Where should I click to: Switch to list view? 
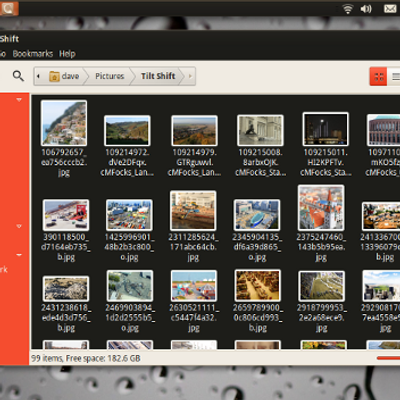point(395,77)
